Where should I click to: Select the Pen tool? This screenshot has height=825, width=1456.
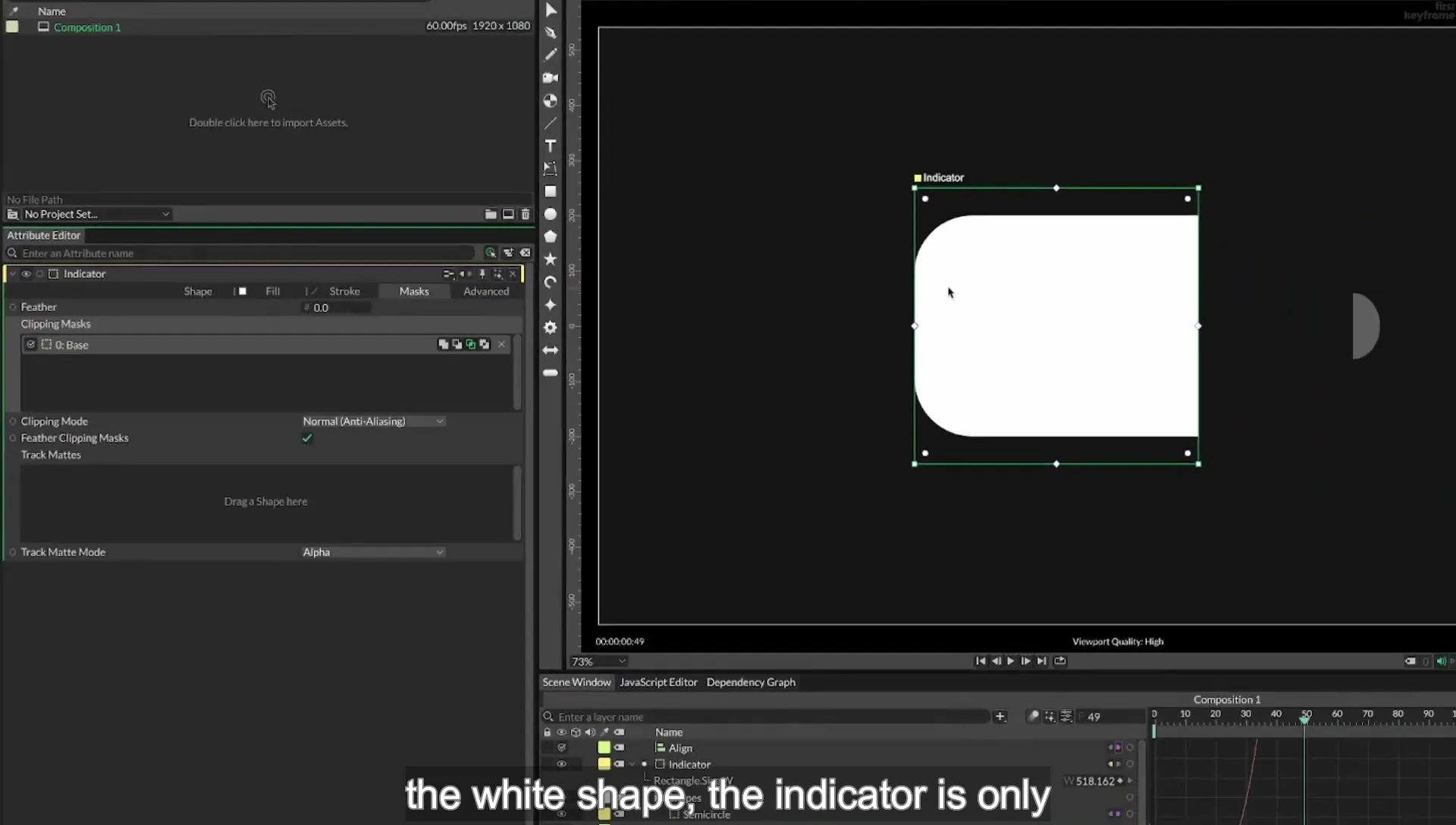[x=551, y=33]
